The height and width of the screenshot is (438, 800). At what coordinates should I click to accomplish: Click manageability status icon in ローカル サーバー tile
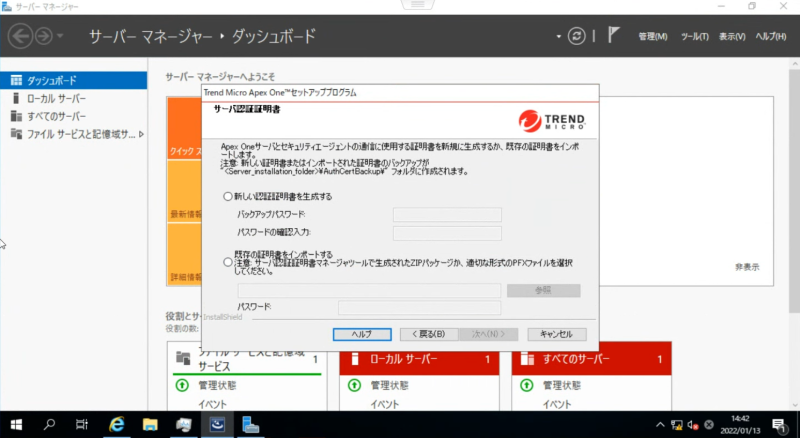coord(355,385)
